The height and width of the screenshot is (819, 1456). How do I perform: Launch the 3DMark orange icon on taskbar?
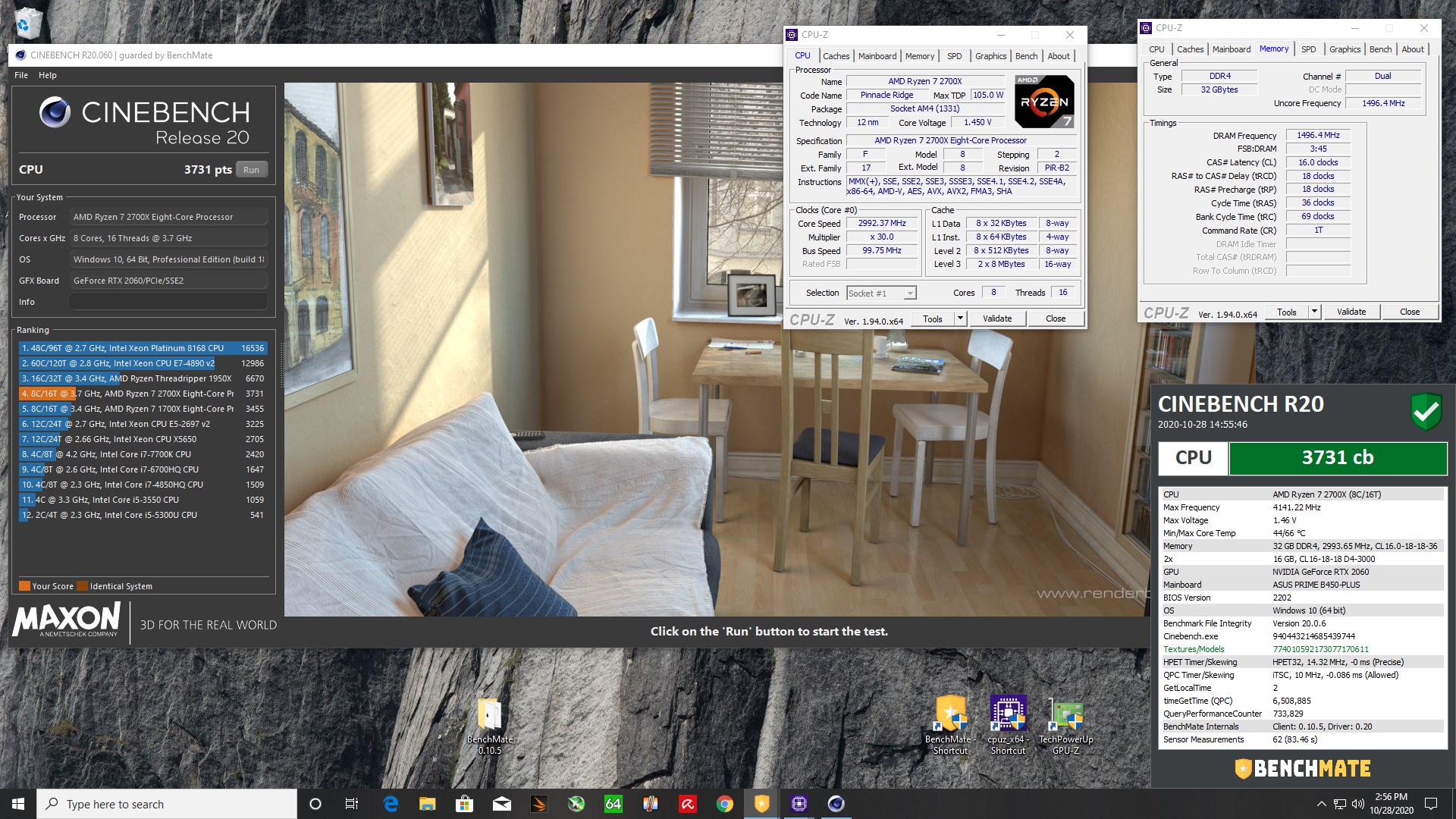coord(538,804)
